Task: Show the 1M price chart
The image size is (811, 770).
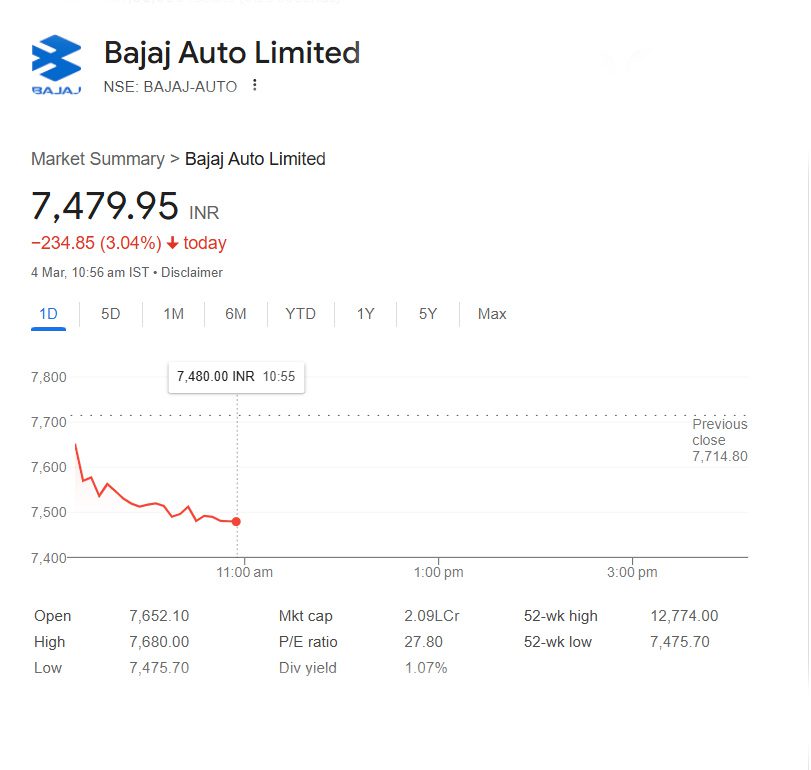Action: point(174,314)
